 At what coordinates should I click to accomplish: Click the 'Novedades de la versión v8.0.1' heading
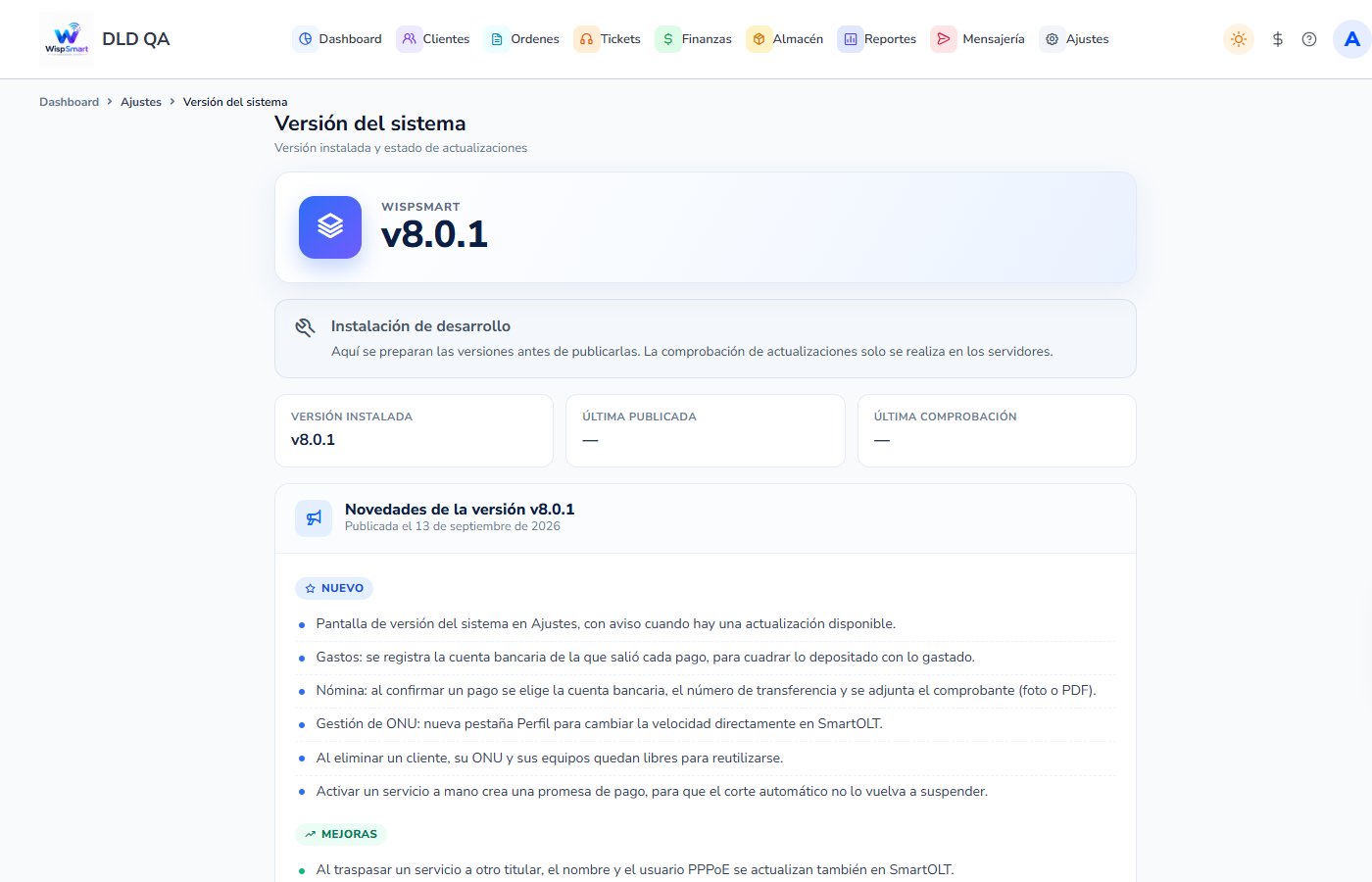460,510
